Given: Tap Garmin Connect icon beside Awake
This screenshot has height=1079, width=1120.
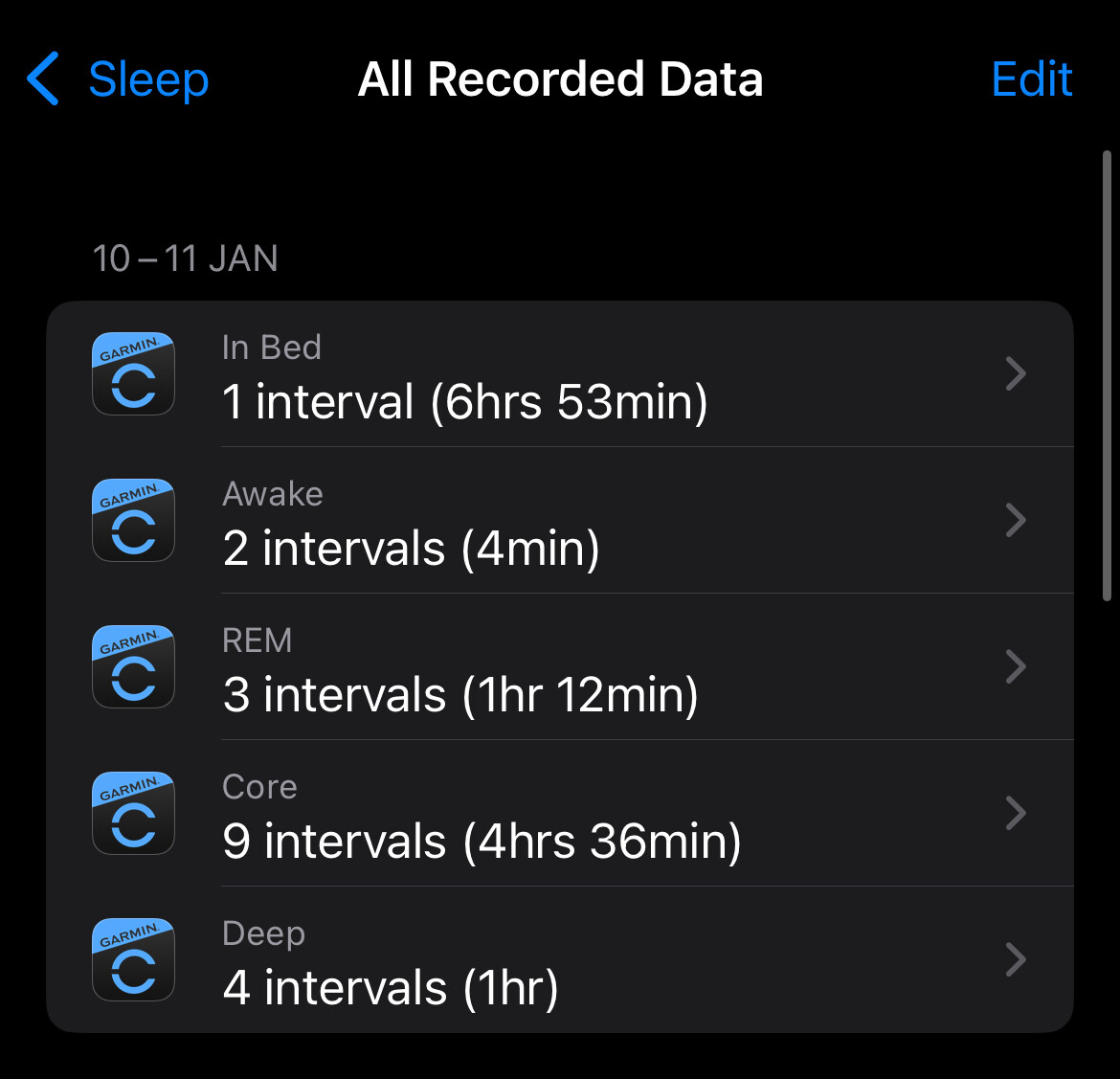Looking at the screenshot, I should point(133,520).
